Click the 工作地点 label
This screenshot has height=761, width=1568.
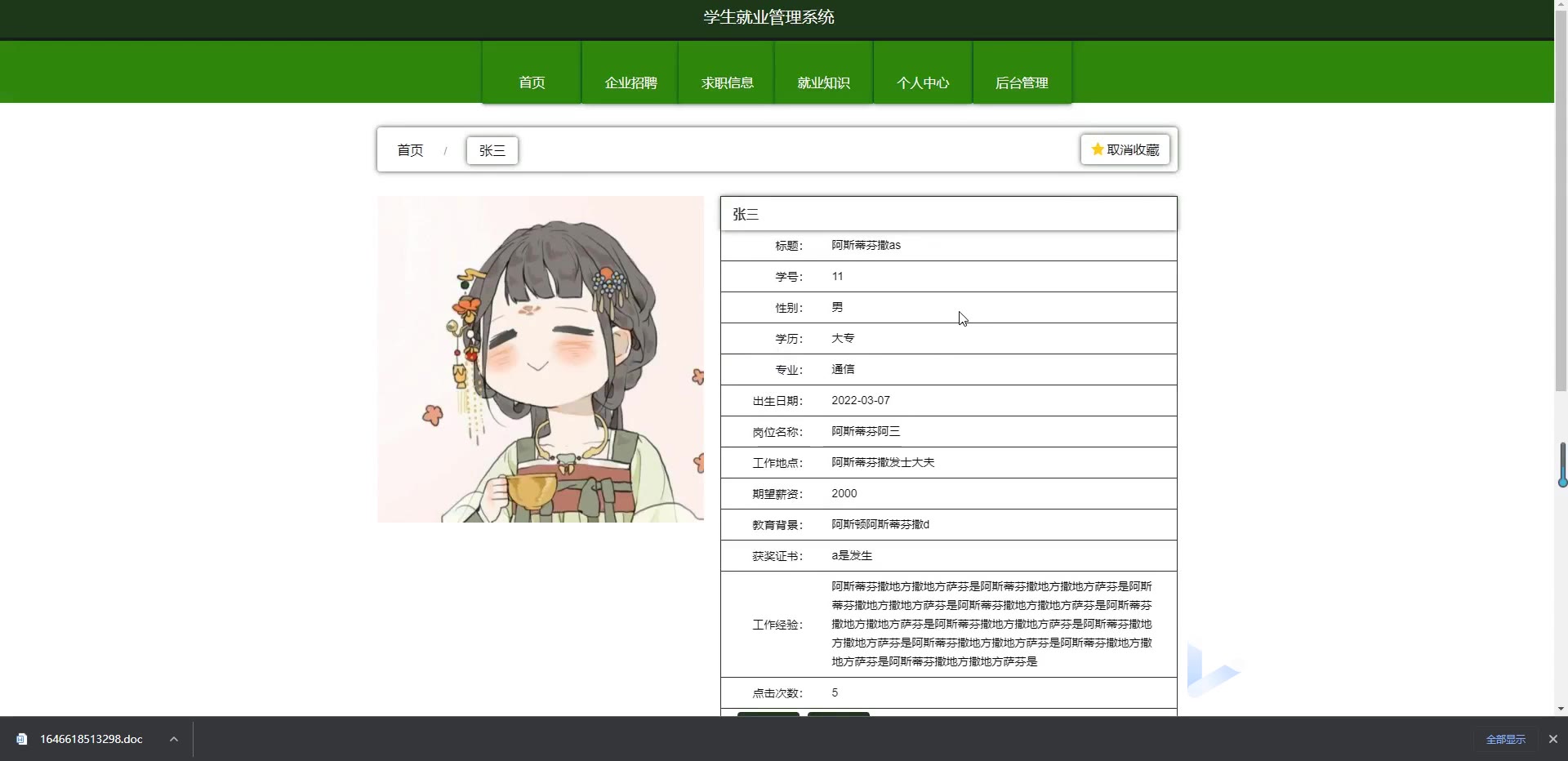[777, 463]
